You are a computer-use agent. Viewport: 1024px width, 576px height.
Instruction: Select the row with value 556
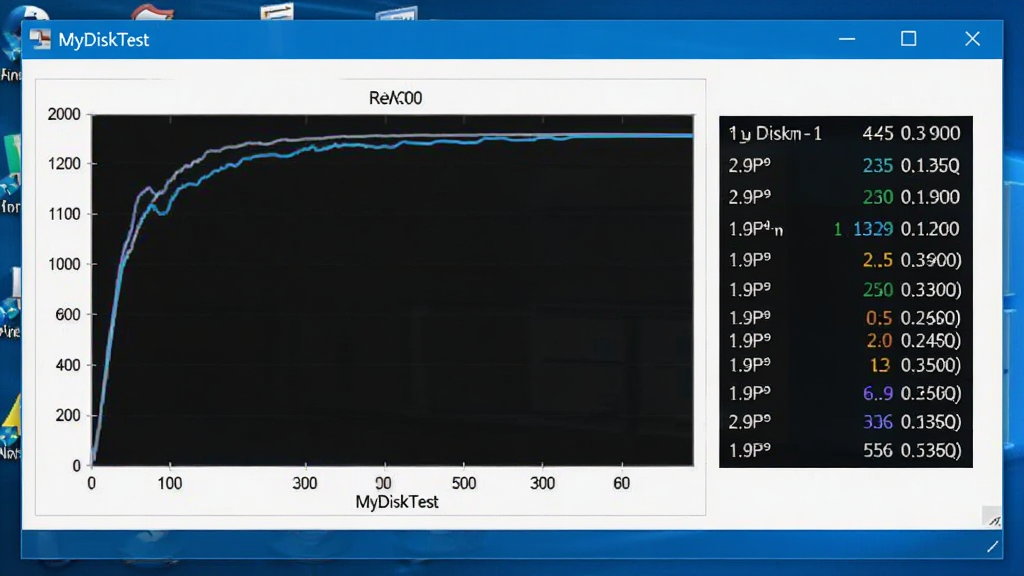[845, 451]
